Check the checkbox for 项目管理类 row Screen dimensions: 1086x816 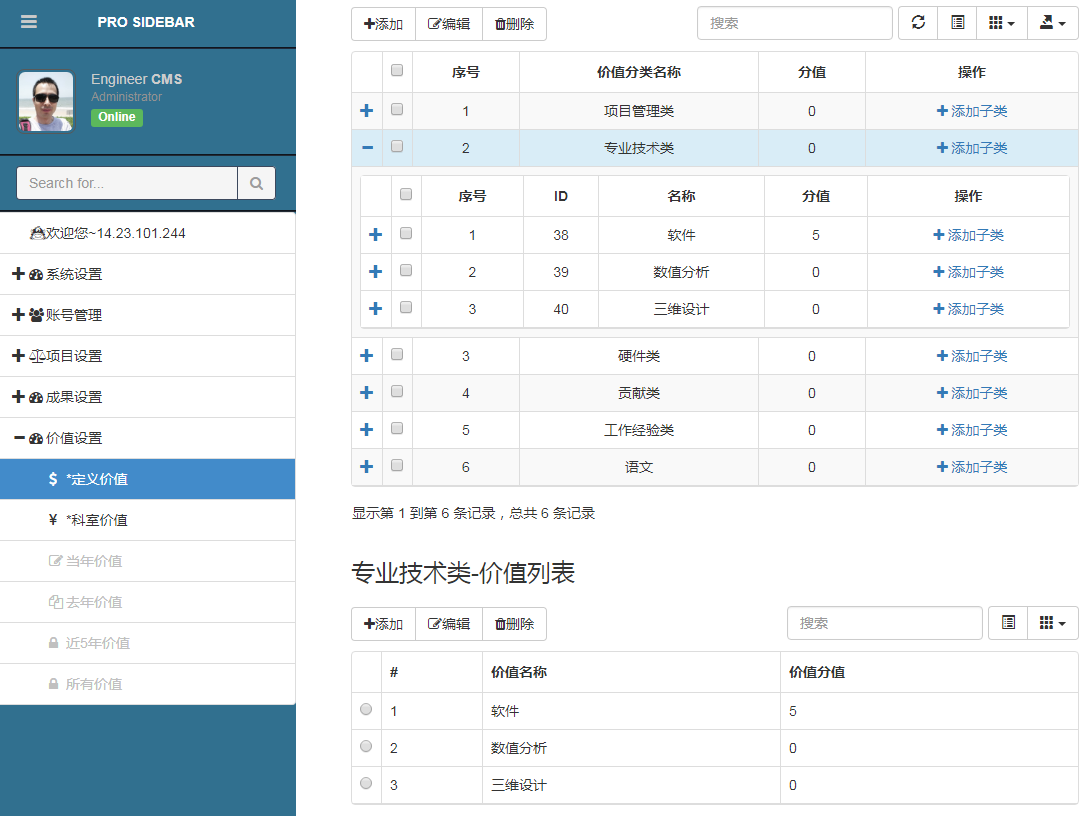coord(397,109)
